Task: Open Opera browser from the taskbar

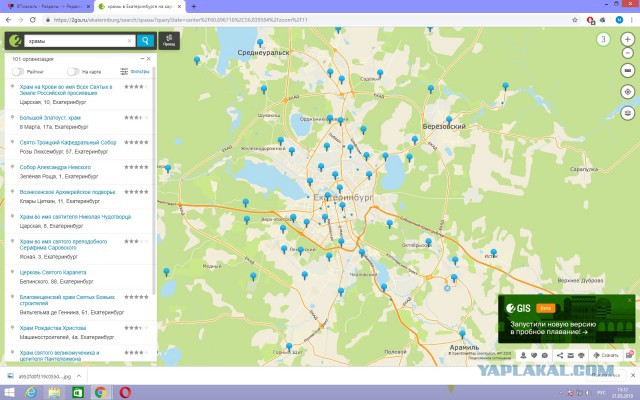Action: click(125, 393)
